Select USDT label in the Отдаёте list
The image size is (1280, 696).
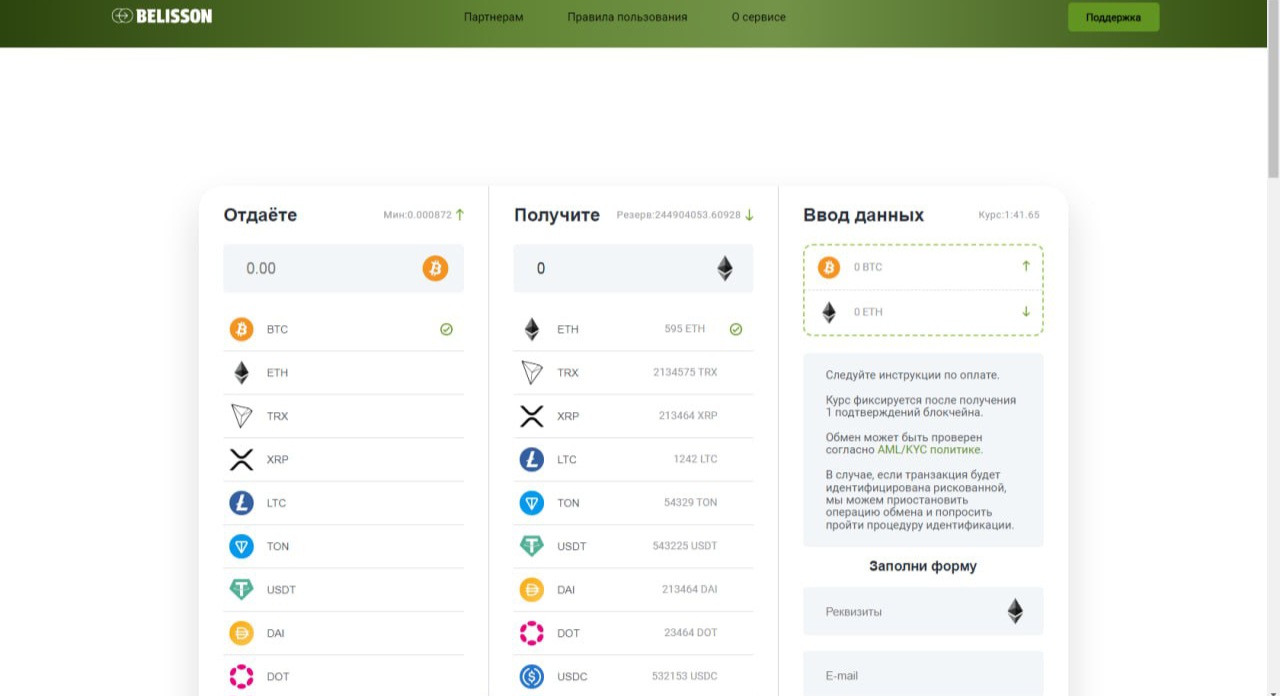point(281,589)
